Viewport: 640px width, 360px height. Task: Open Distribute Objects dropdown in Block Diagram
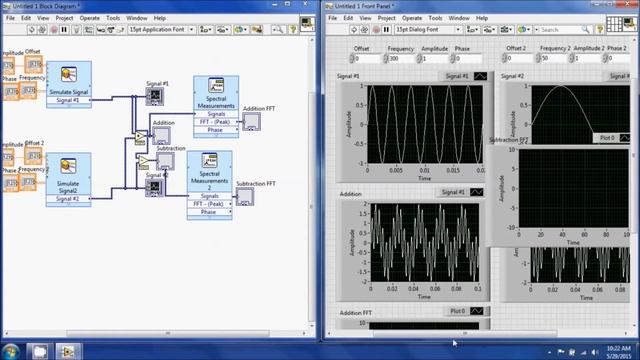(223, 29)
